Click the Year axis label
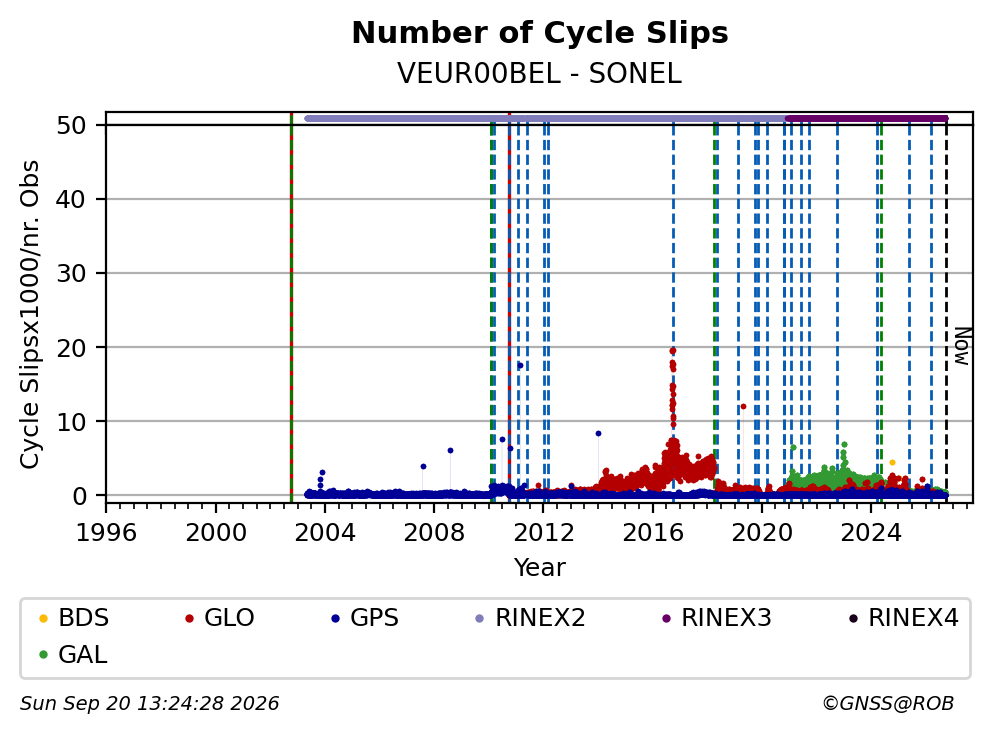This screenshot has width=992, height=734. click(540, 568)
